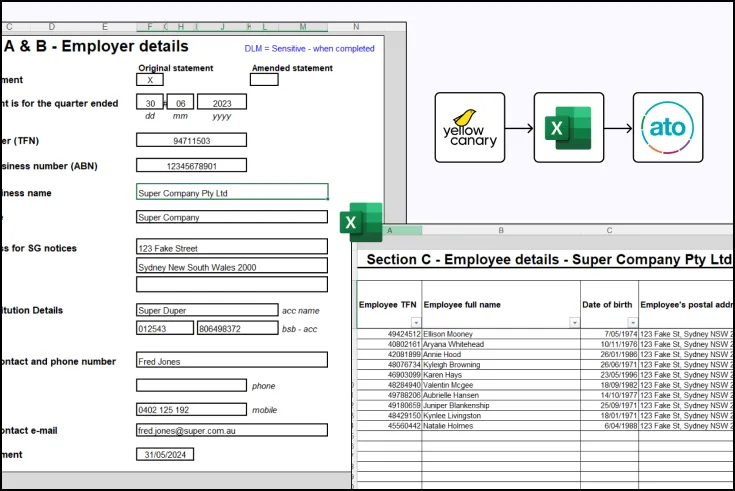Toggle the Original statement X box
Image resolution: width=735 pixels, height=491 pixels.
click(150, 80)
